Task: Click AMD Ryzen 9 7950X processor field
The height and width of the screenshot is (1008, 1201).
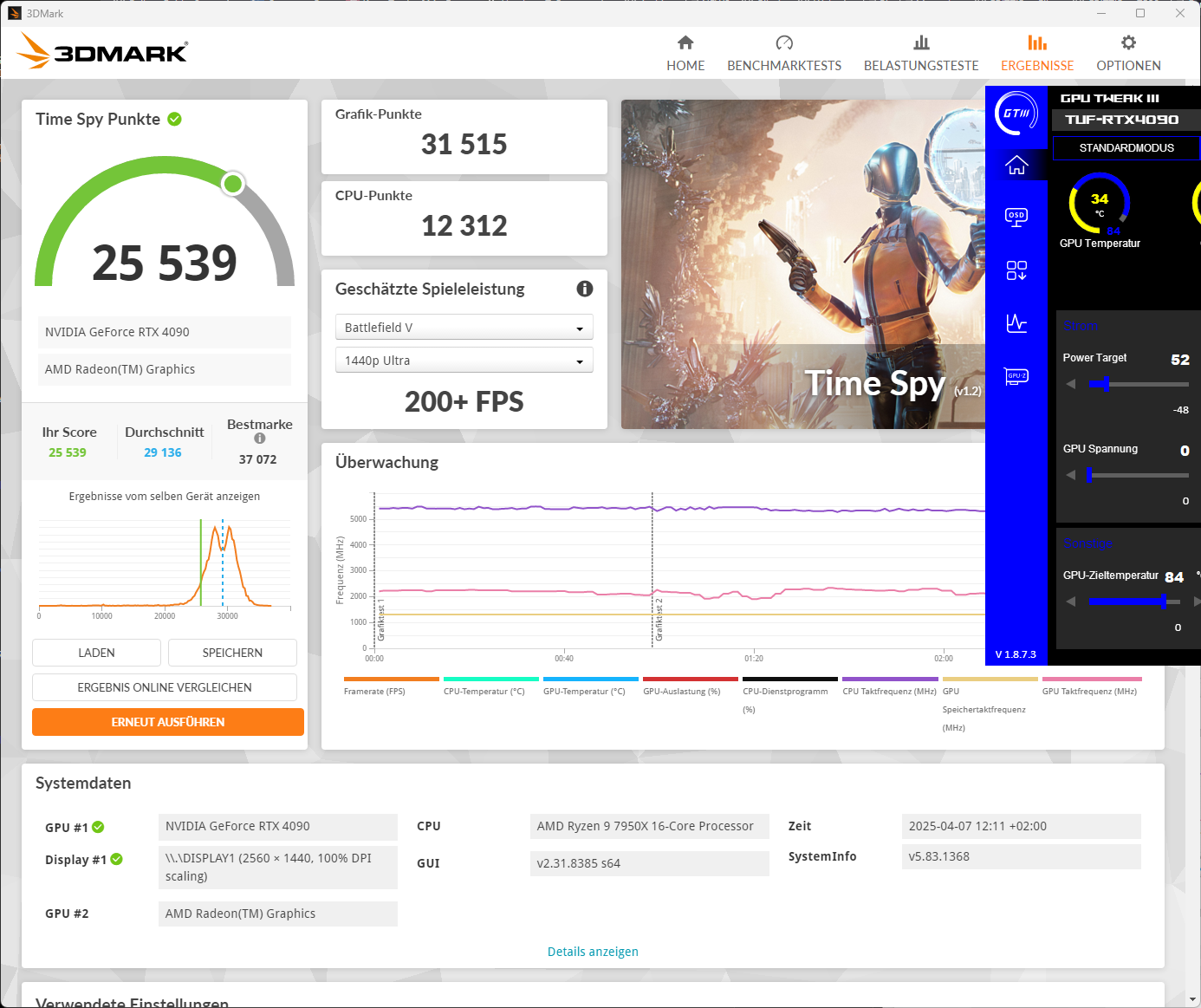Action: [x=649, y=826]
